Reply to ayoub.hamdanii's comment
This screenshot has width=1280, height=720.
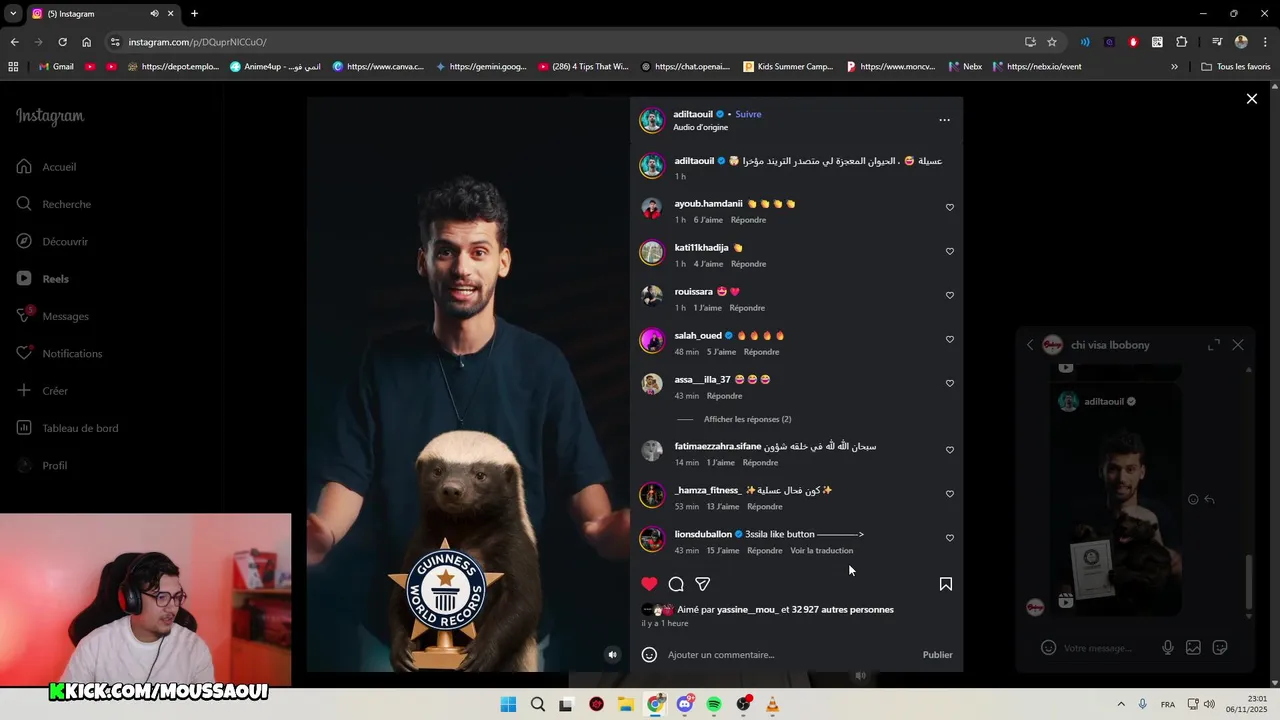click(748, 220)
